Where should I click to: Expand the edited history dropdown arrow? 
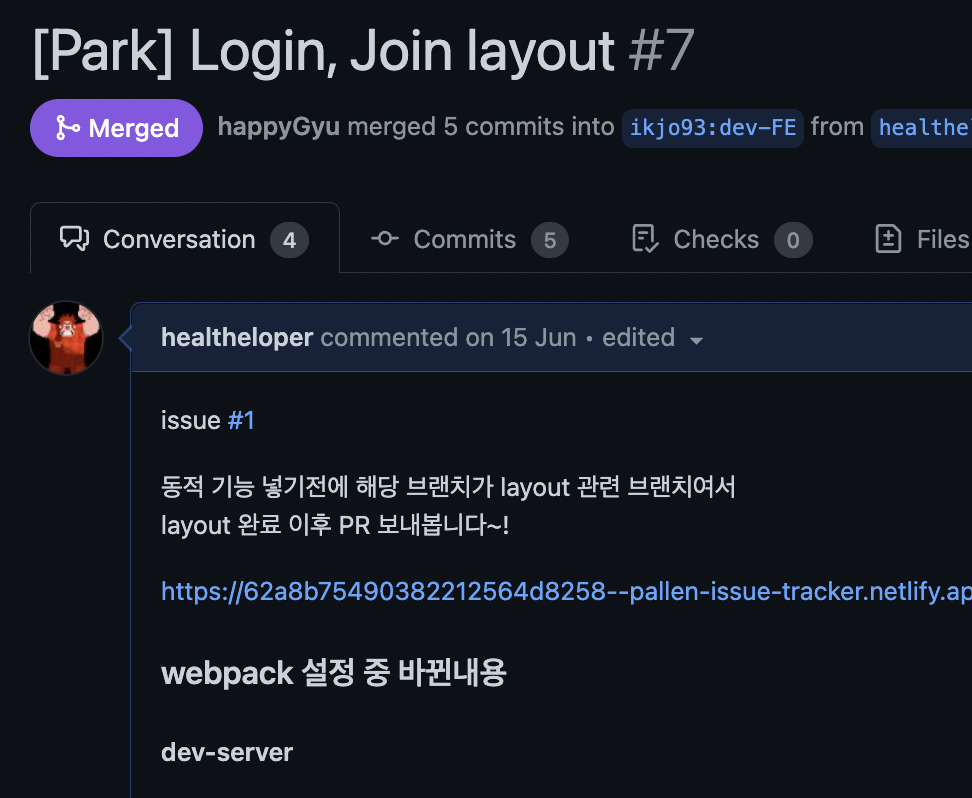coord(696,340)
